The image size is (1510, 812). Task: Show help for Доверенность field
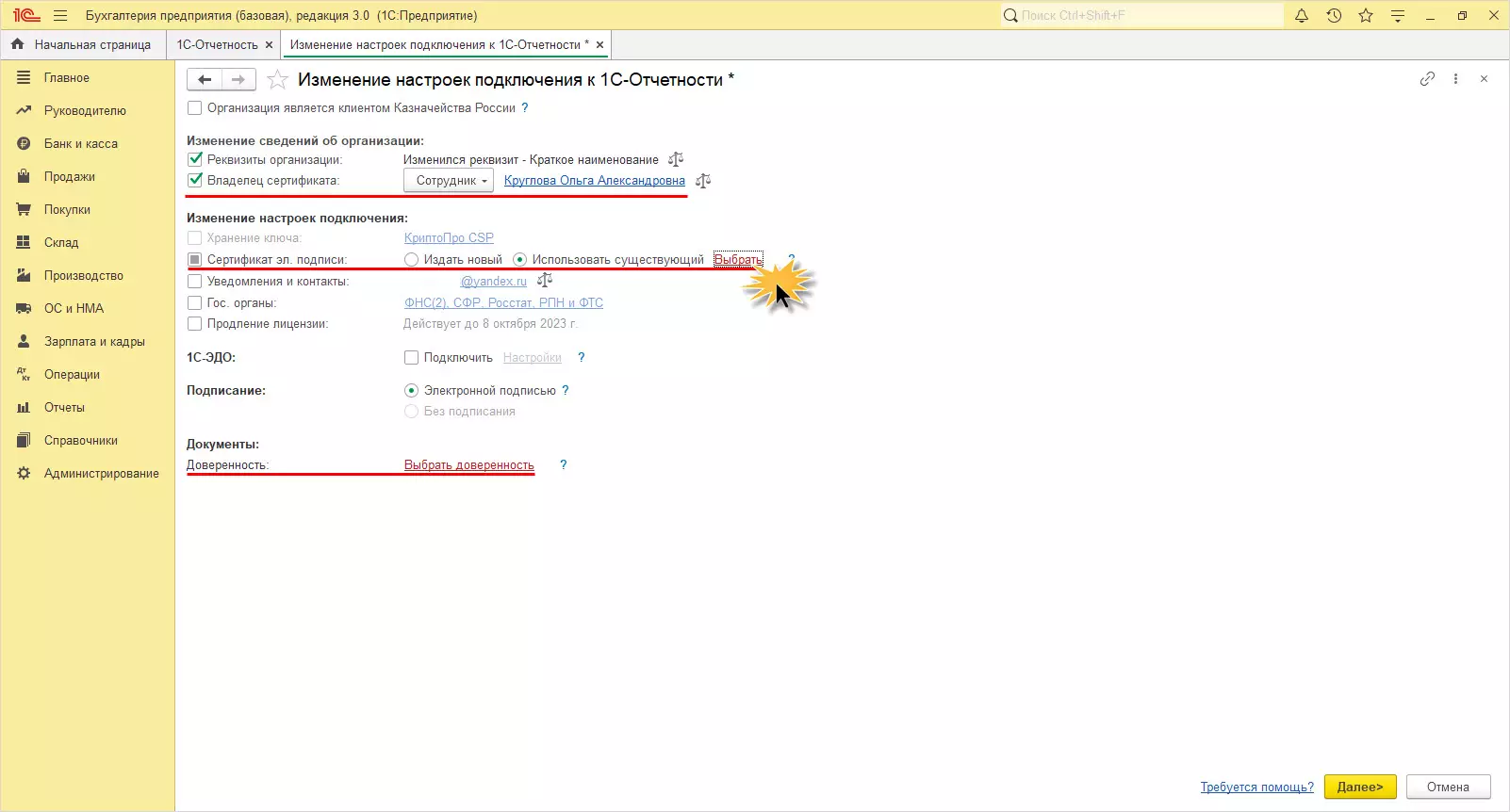pyautogui.click(x=564, y=464)
